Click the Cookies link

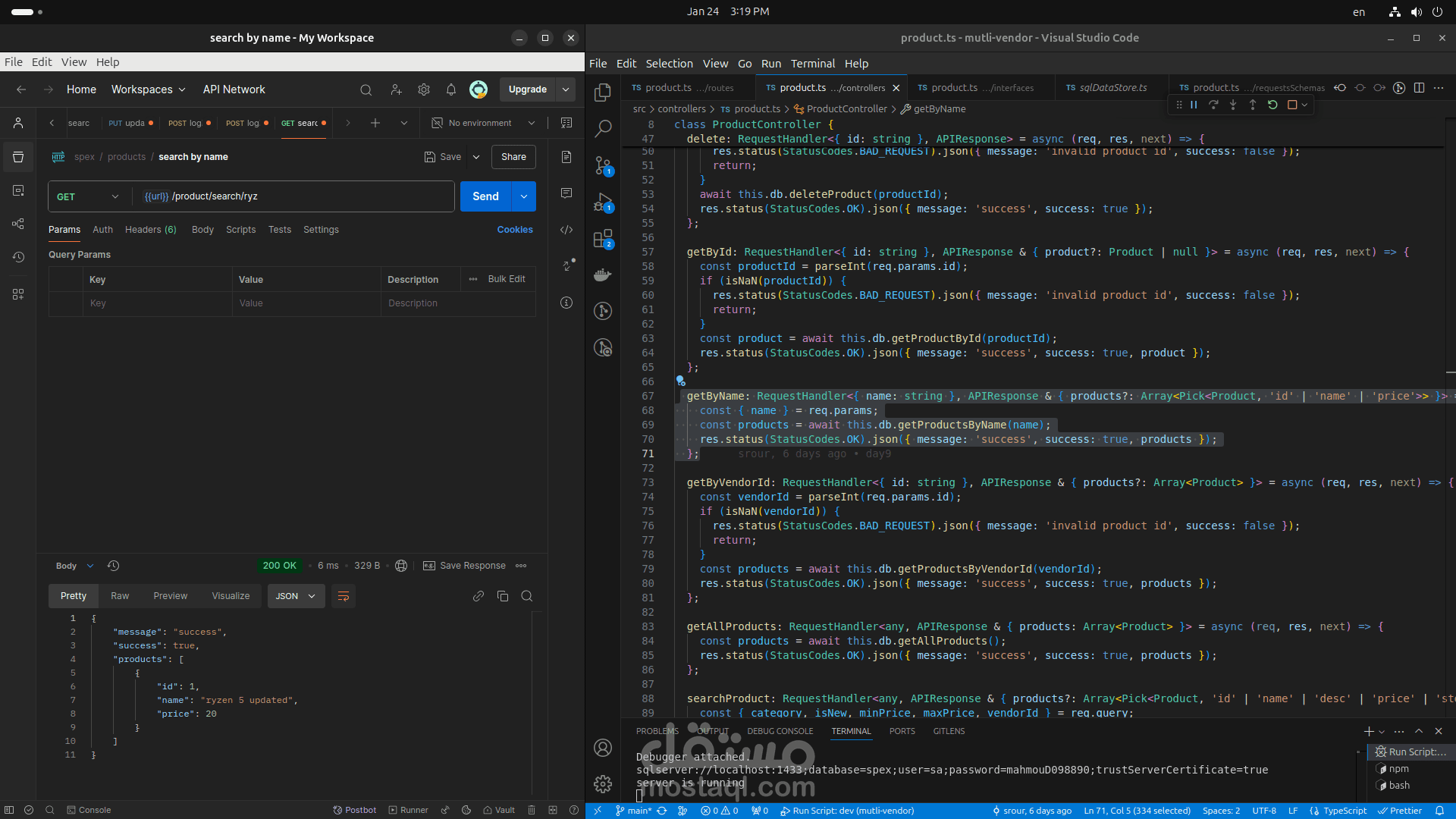515,230
